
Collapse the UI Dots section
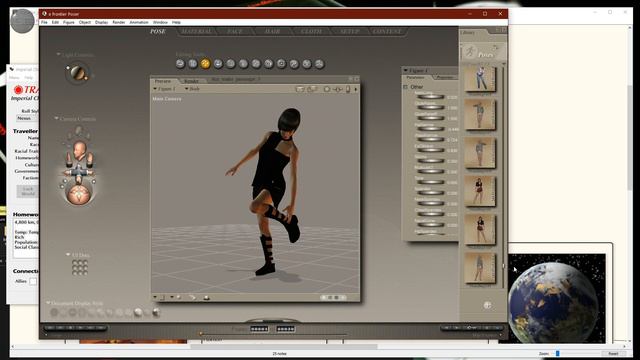coord(68,255)
